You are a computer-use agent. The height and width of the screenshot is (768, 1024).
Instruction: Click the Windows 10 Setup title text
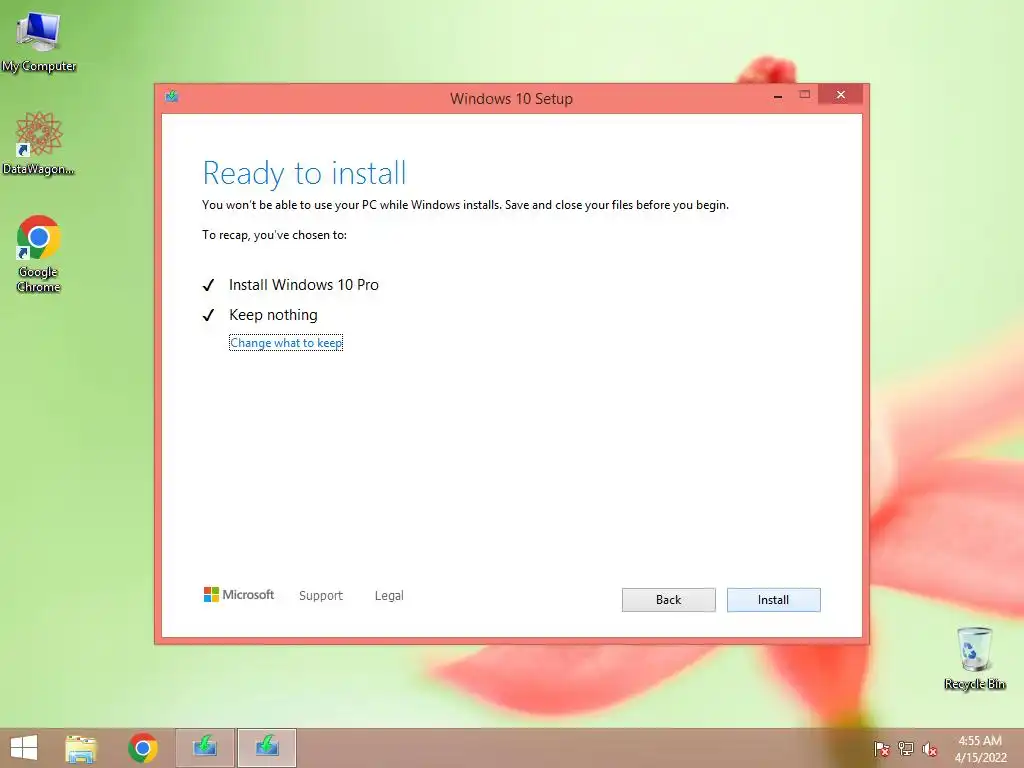tap(511, 99)
